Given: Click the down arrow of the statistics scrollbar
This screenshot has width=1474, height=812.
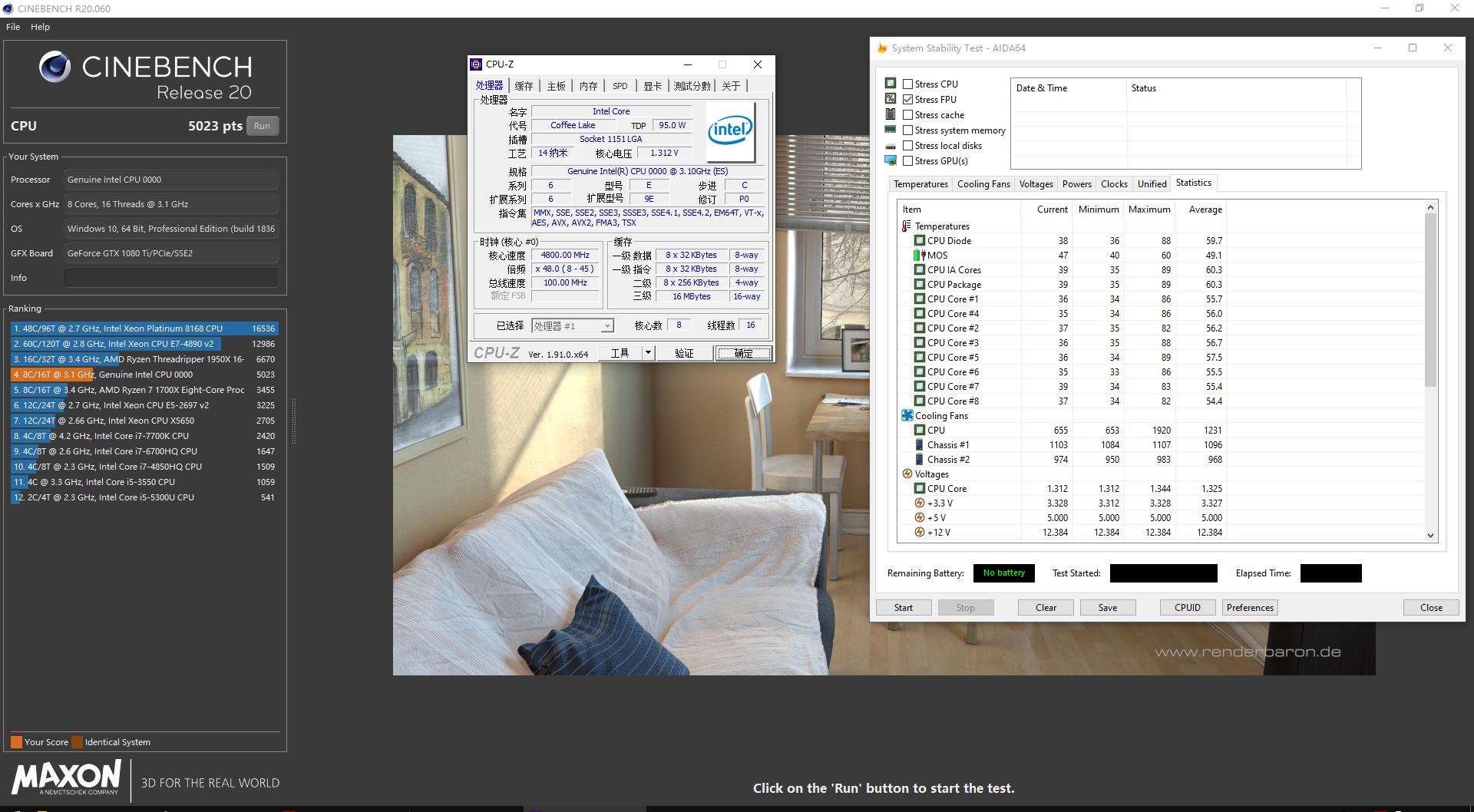Looking at the screenshot, I should (1430, 535).
